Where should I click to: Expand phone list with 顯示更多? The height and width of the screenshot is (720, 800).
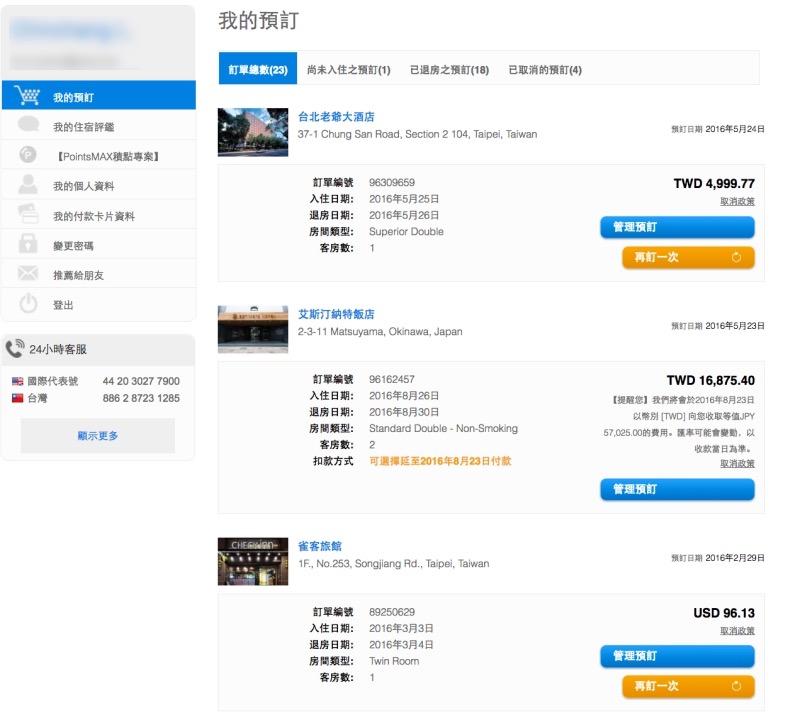98,436
